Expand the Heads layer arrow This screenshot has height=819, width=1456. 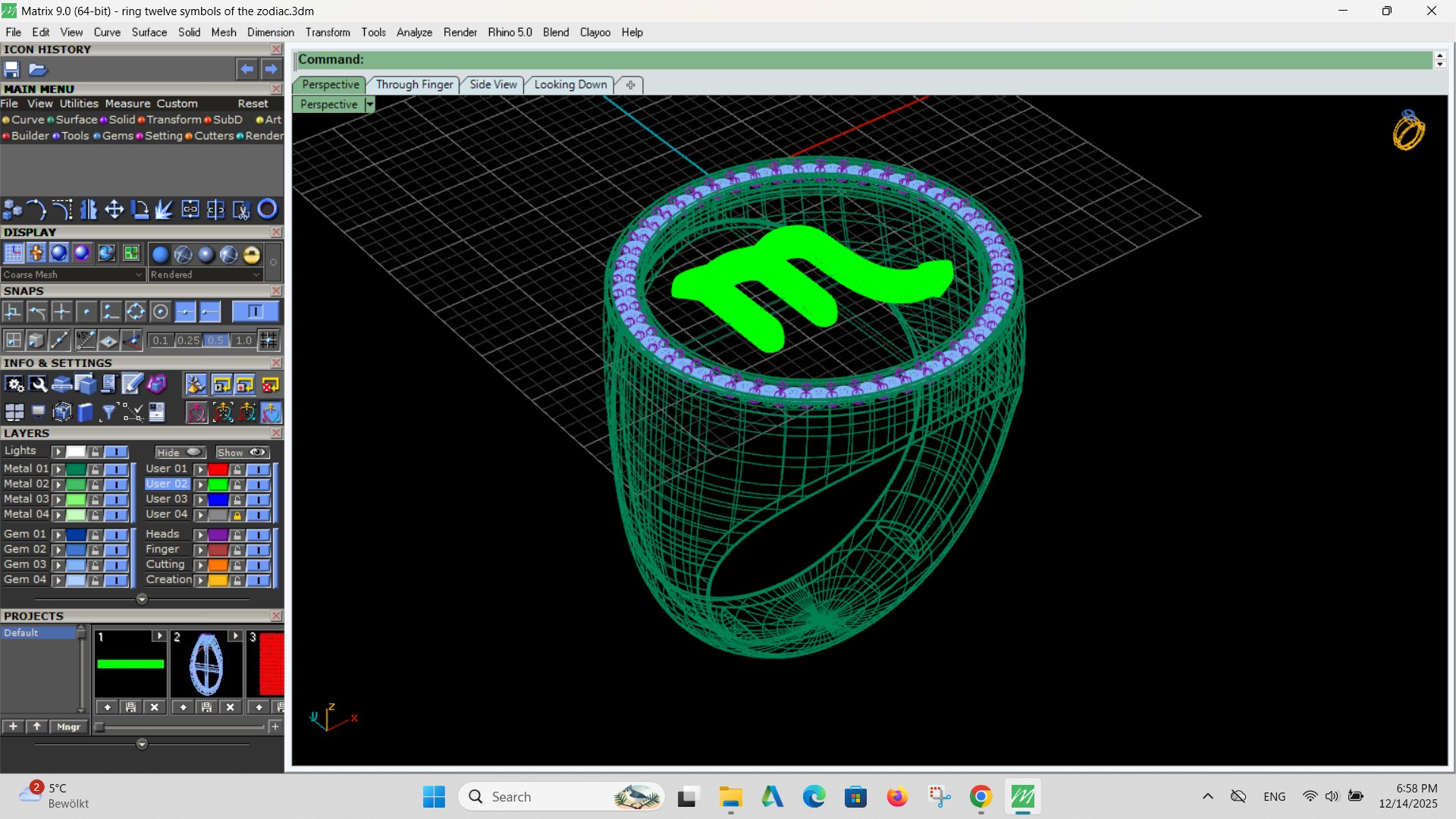tap(200, 535)
